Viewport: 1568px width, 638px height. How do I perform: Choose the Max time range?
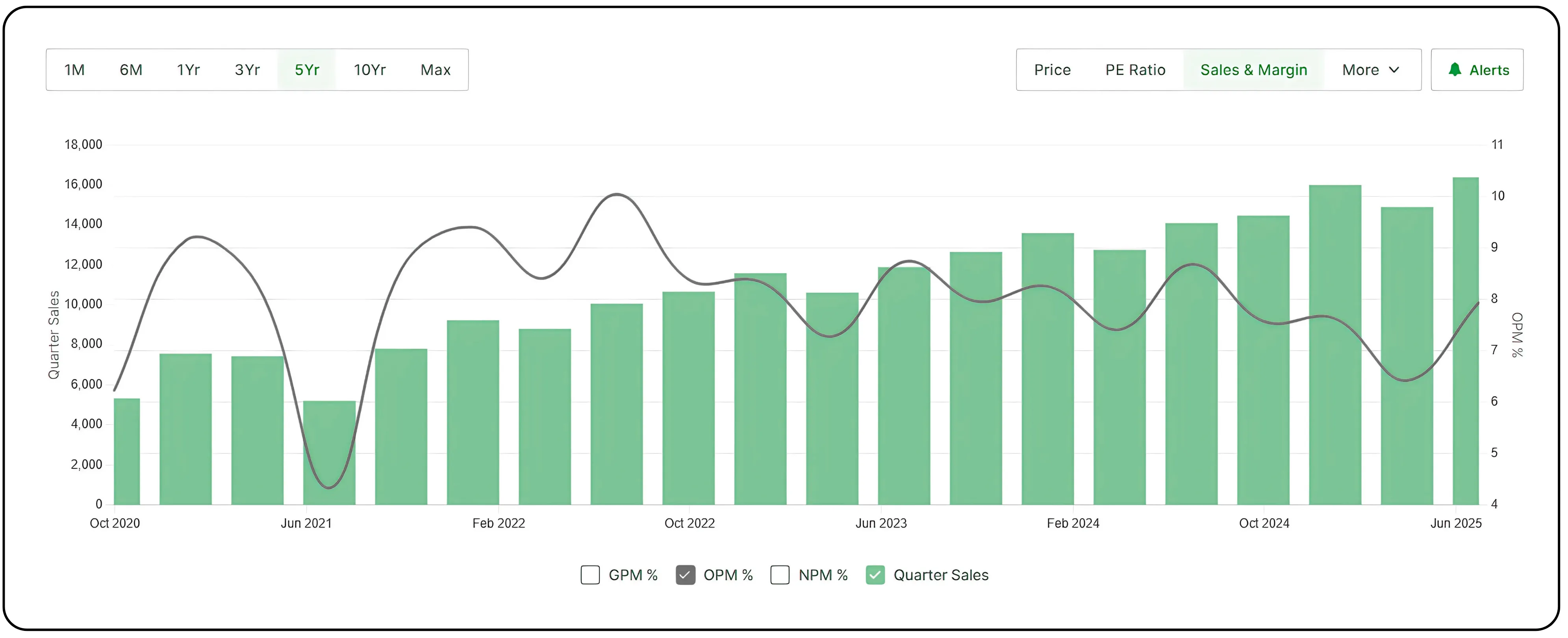click(x=435, y=69)
